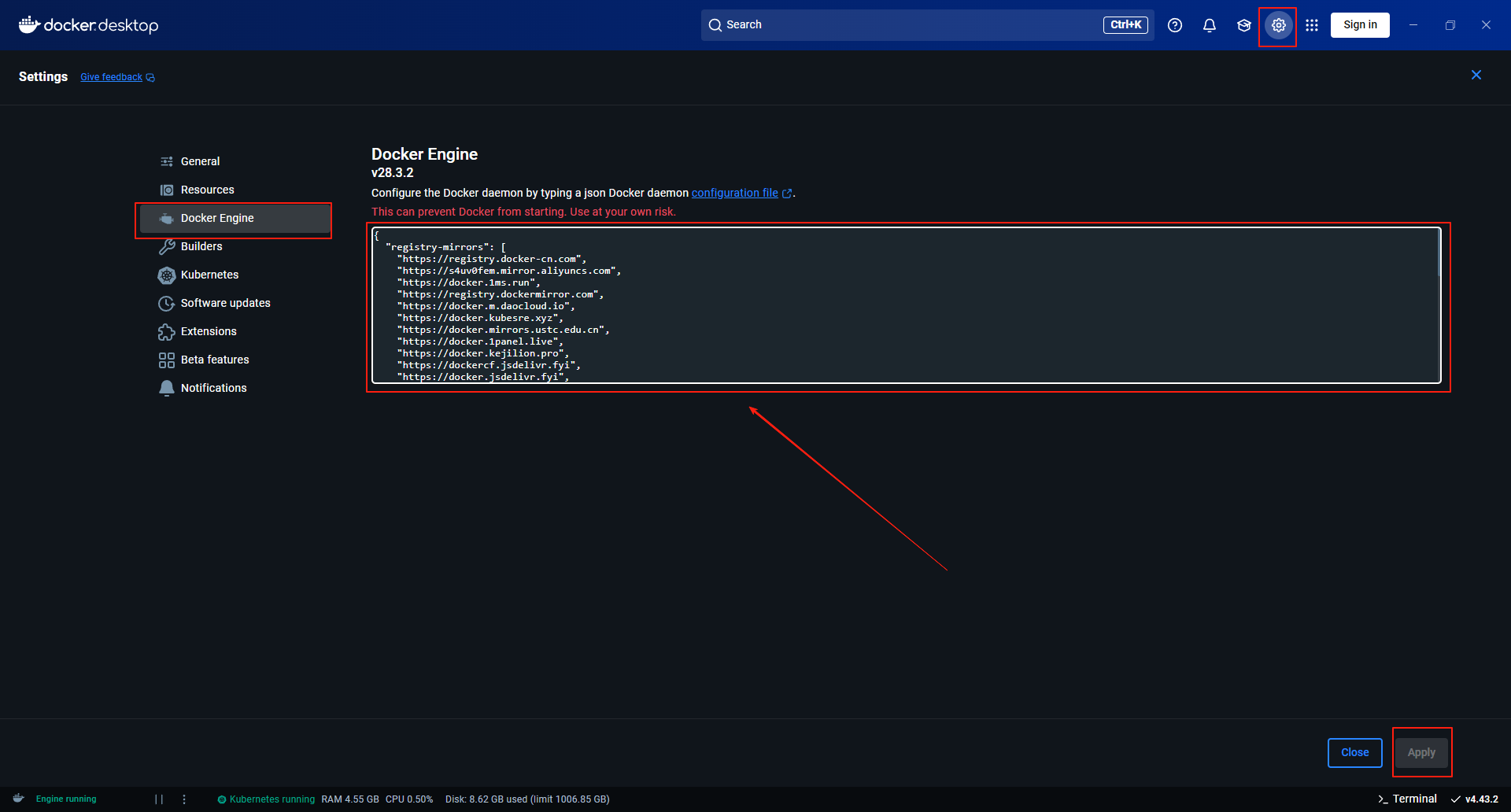Click the Kubernetes wheel icon
1511x812 pixels.
(x=167, y=275)
